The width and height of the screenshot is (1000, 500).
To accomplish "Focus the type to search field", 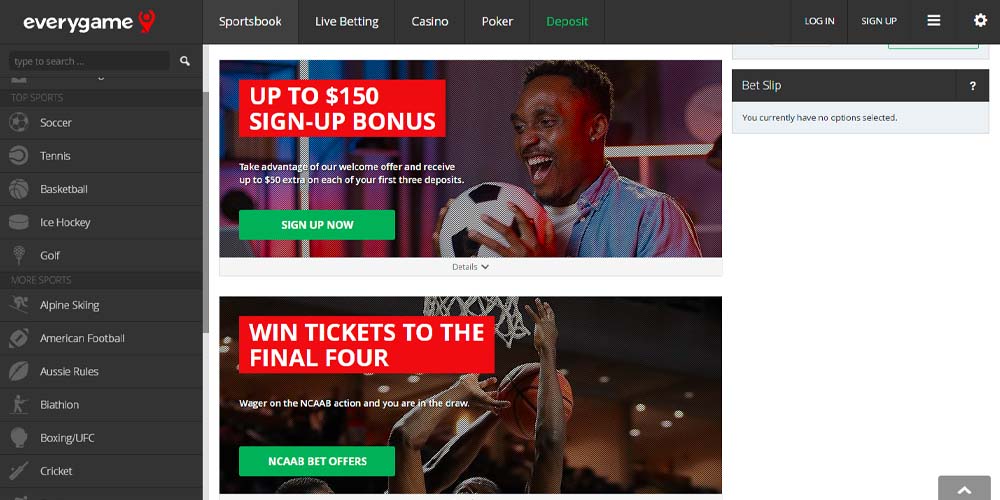I will point(89,61).
